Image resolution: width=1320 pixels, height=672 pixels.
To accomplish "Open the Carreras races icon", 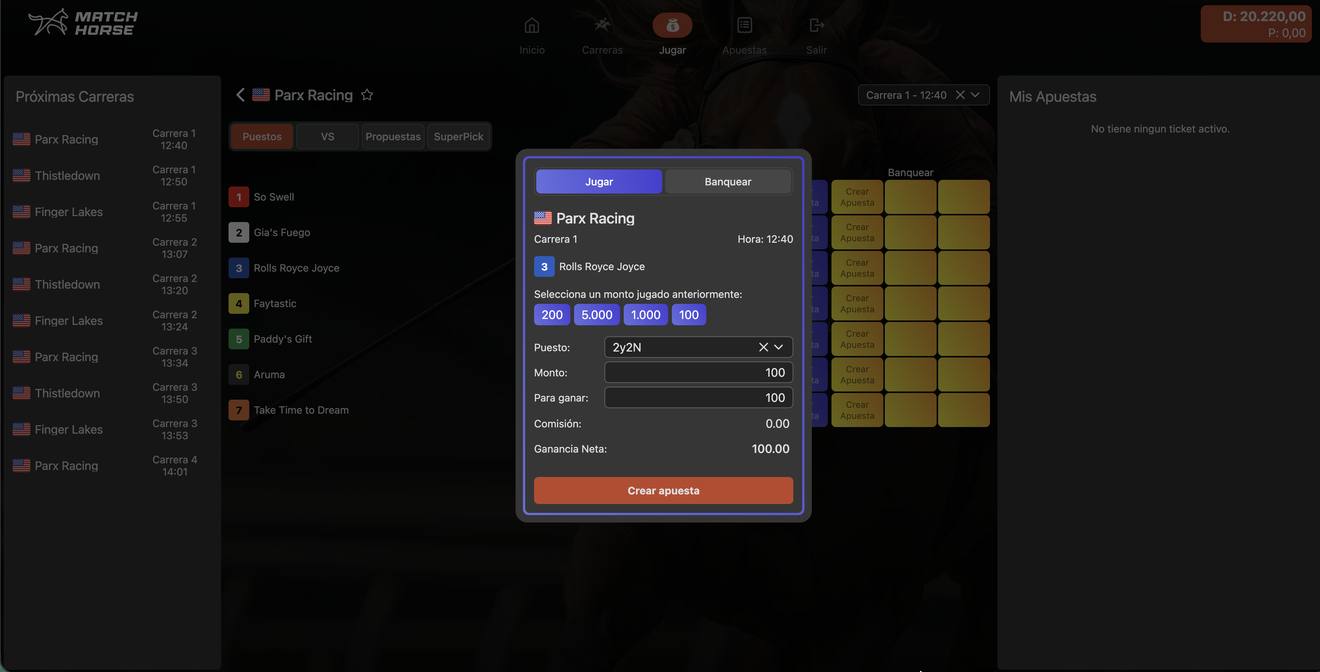I will [x=602, y=25].
